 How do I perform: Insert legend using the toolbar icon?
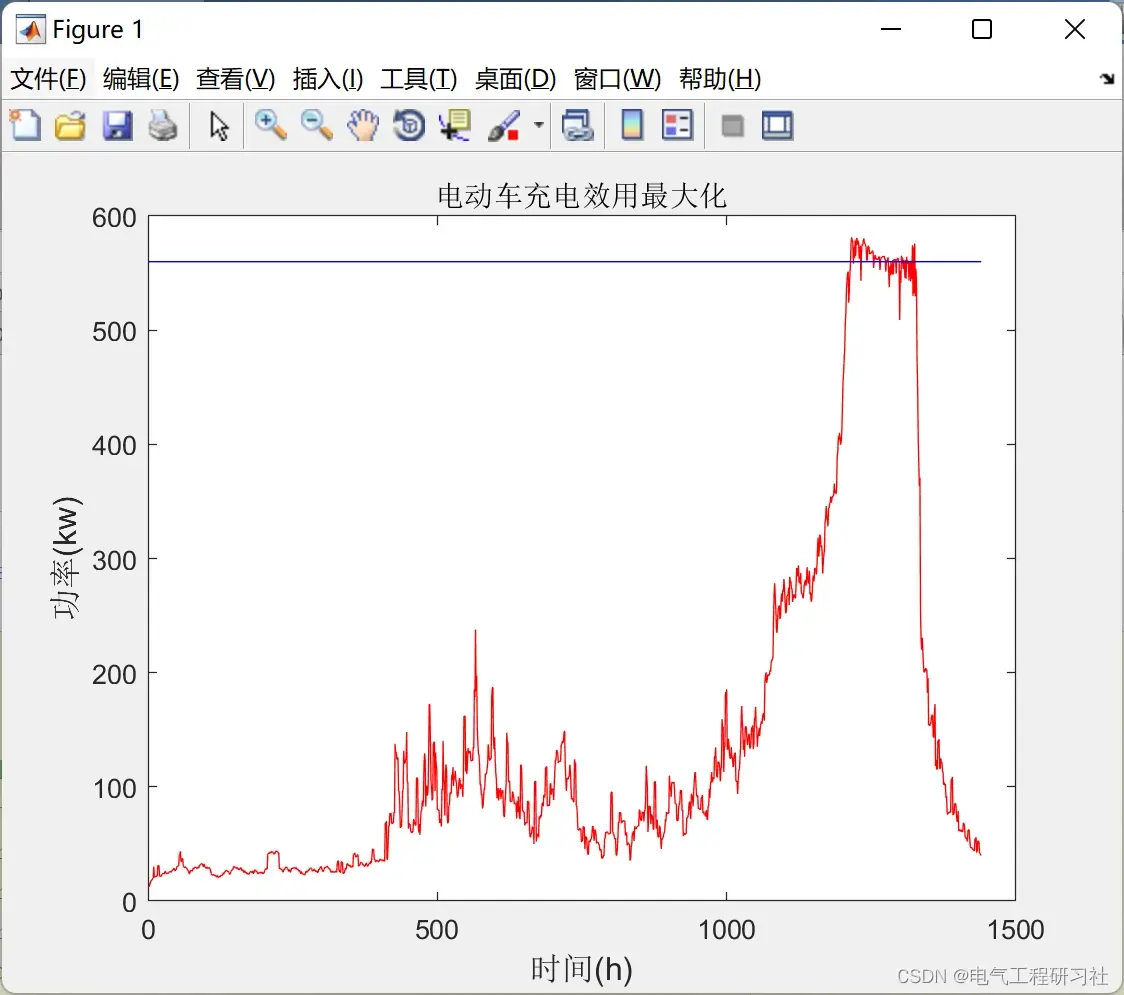(x=677, y=125)
